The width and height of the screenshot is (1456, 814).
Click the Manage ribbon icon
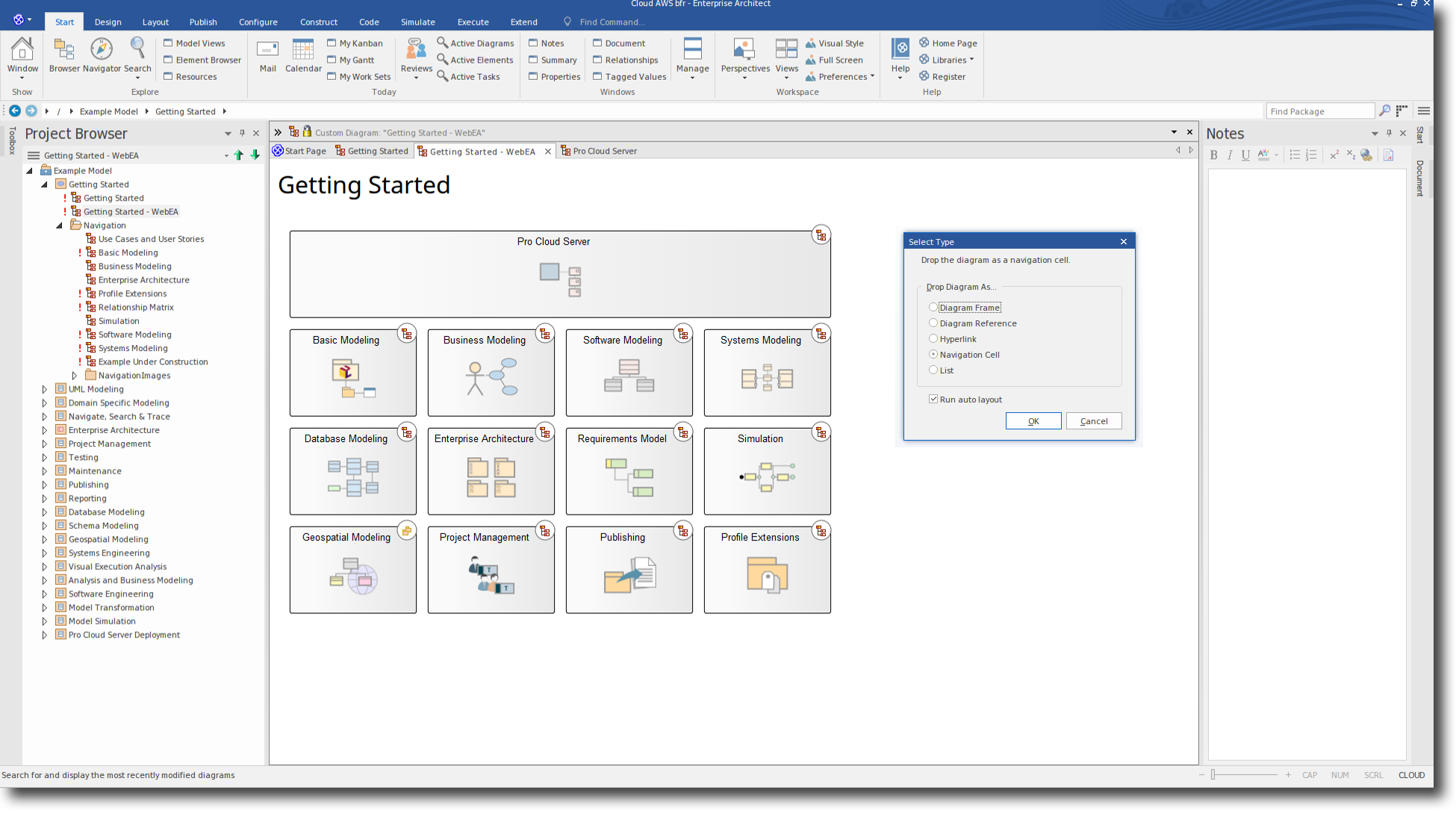(692, 50)
